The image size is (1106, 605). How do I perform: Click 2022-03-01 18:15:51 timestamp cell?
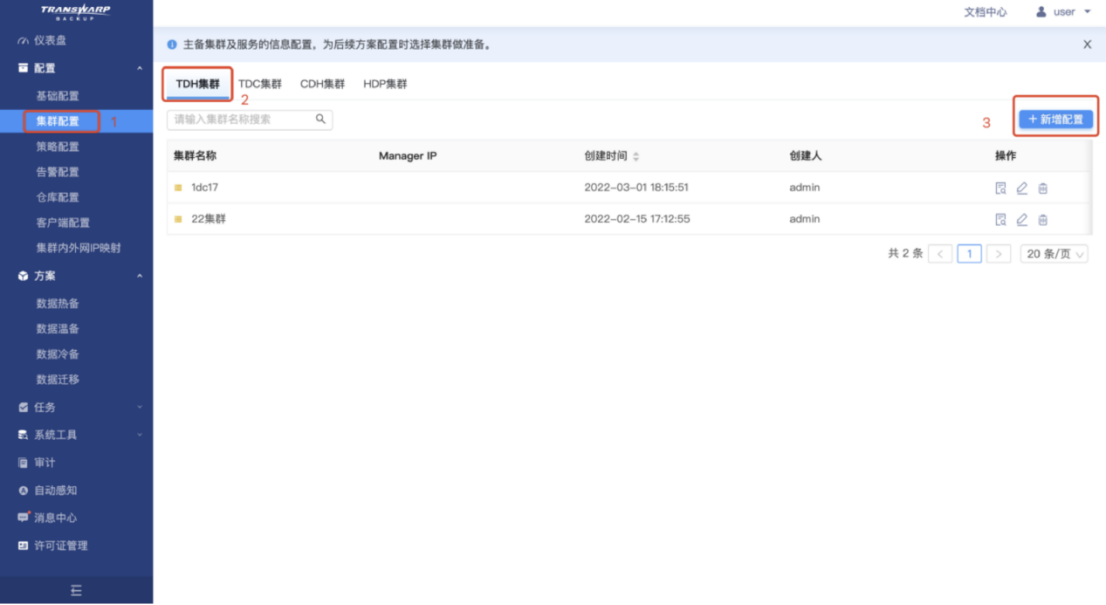click(636, 188)
